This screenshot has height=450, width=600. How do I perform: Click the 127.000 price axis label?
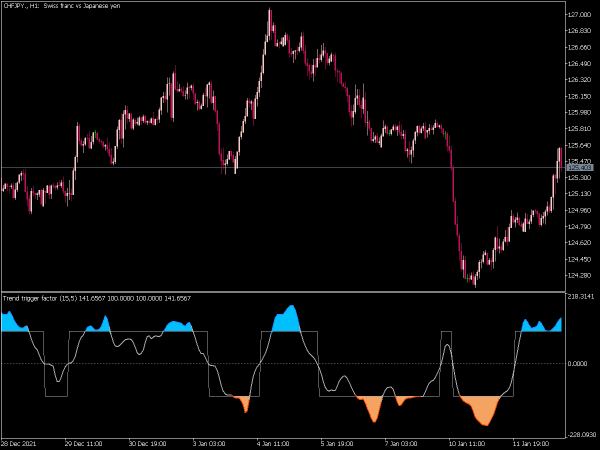pyautogui.click(x=580, y=15)
